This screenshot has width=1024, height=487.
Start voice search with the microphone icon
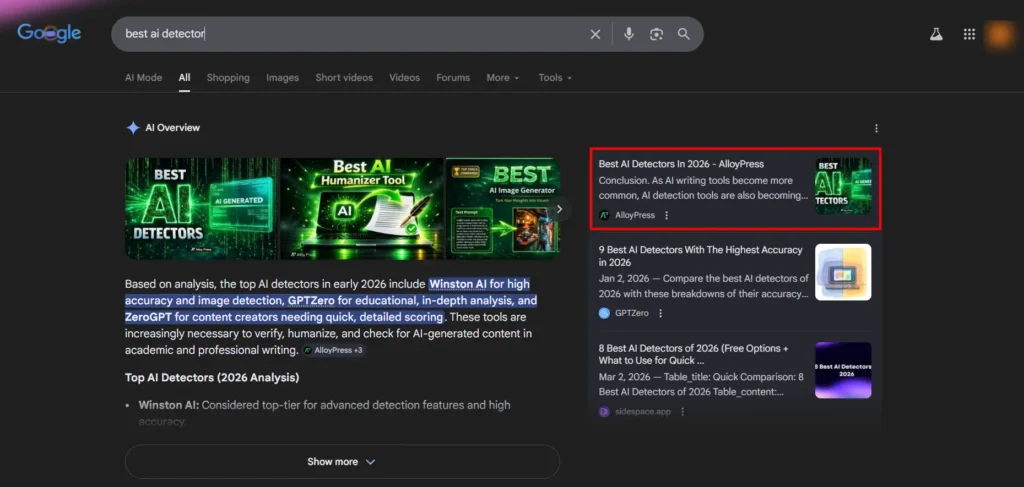coord(628,34)
